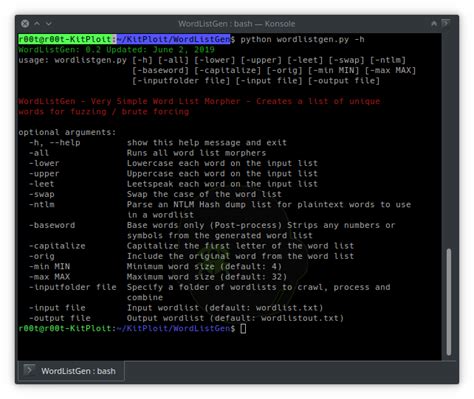Click the '[-baseword]' usage option
The height and width of the screenshot is (399, 474).
tap(160, 70)
